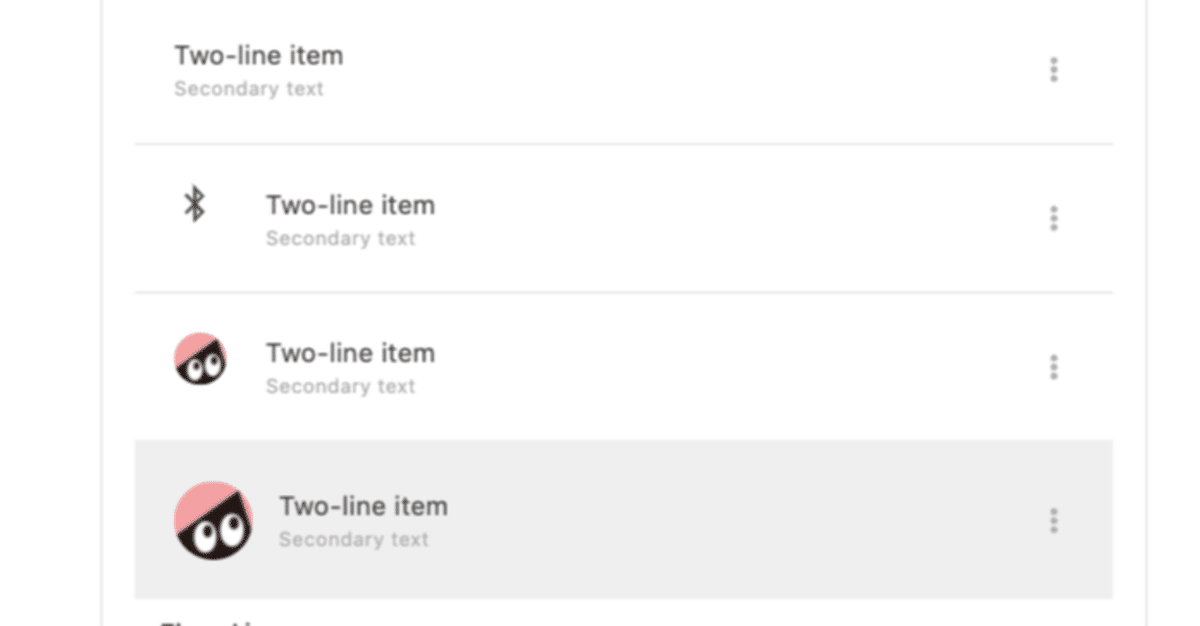Click "Secondary text" beside the small avatar
The height and width of the screenshot is (626, 1200).
(340, 387)
